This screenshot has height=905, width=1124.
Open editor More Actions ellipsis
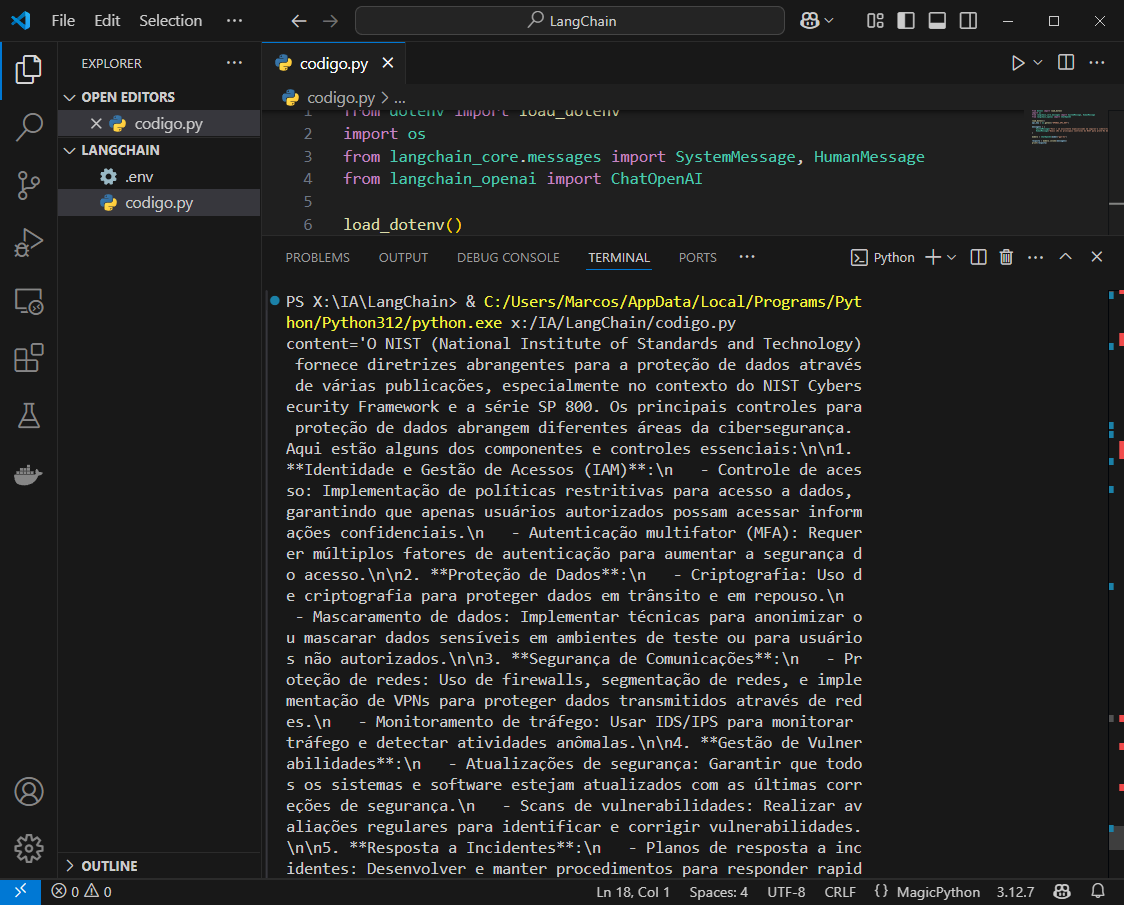pos(1097,63)
